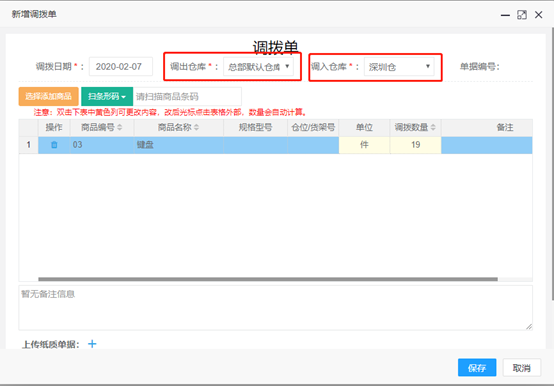
Task: Click the 备注 column header
Action: coord(487,127)
